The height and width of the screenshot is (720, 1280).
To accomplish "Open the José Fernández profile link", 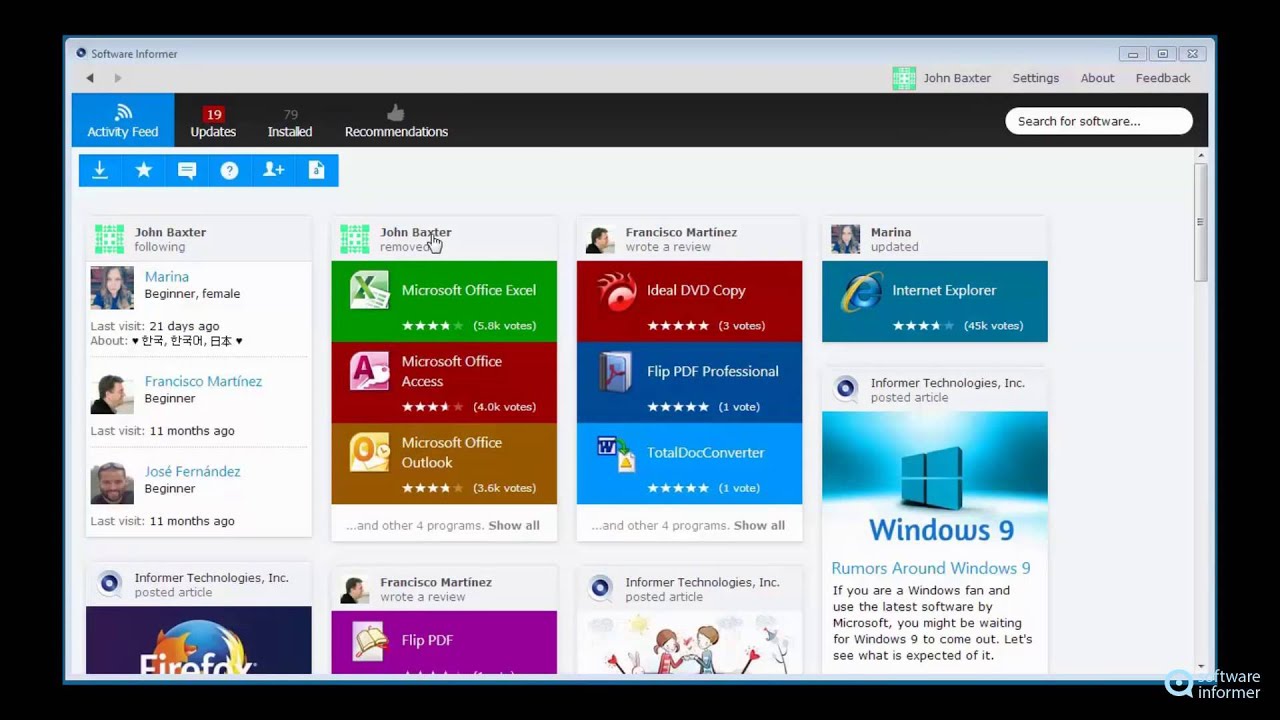I will tap(192, 471).
